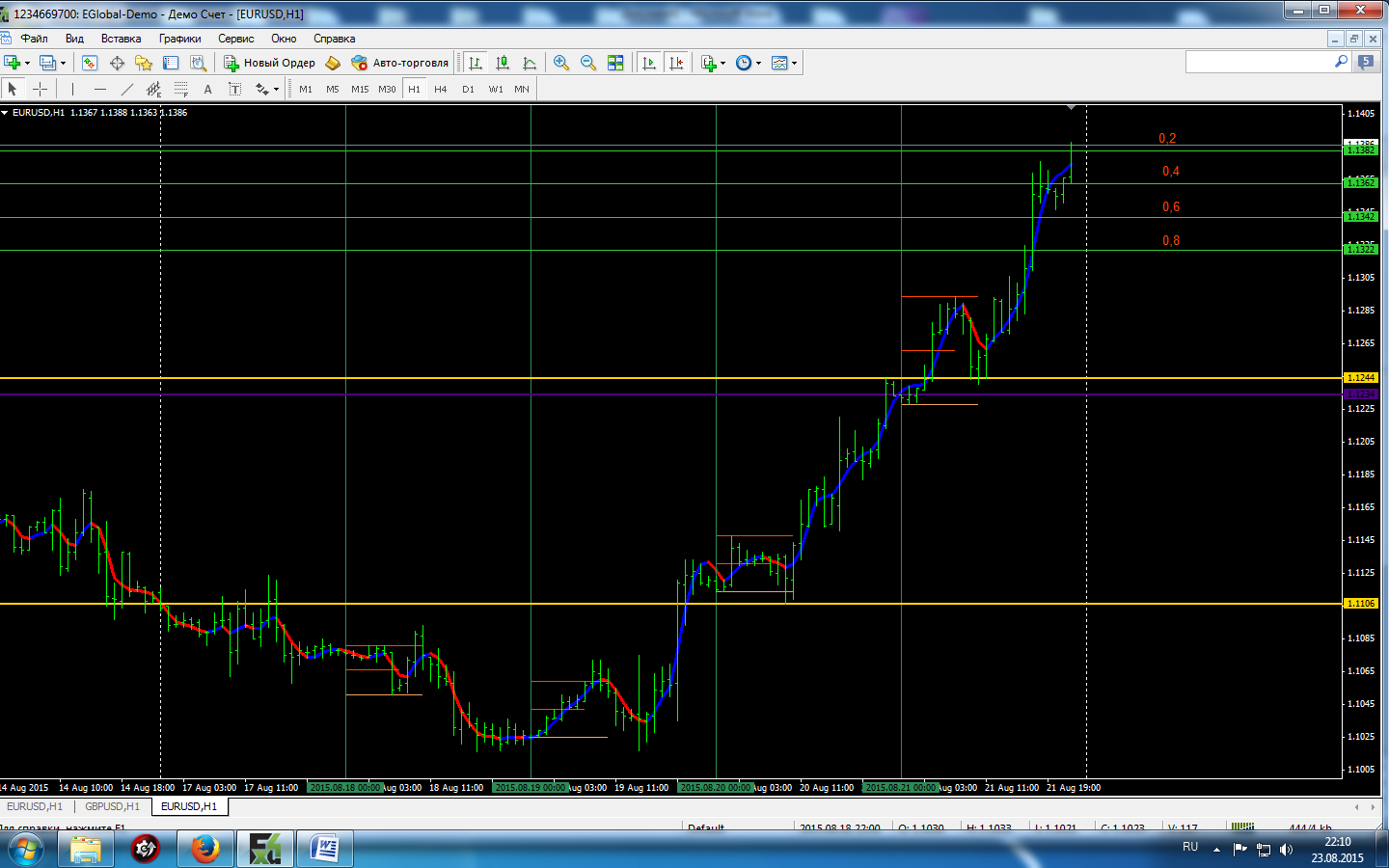Select the Horizontal Line drawing tool
Screen dimensions: 1389x868
(x=99, y=89)
